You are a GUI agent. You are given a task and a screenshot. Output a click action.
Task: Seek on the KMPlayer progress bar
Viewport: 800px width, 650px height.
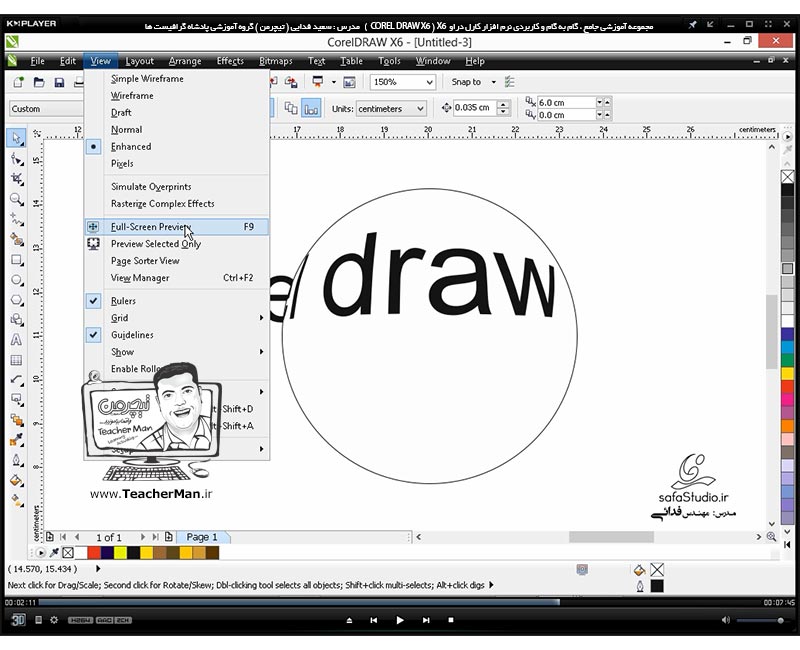coord(401,603)
